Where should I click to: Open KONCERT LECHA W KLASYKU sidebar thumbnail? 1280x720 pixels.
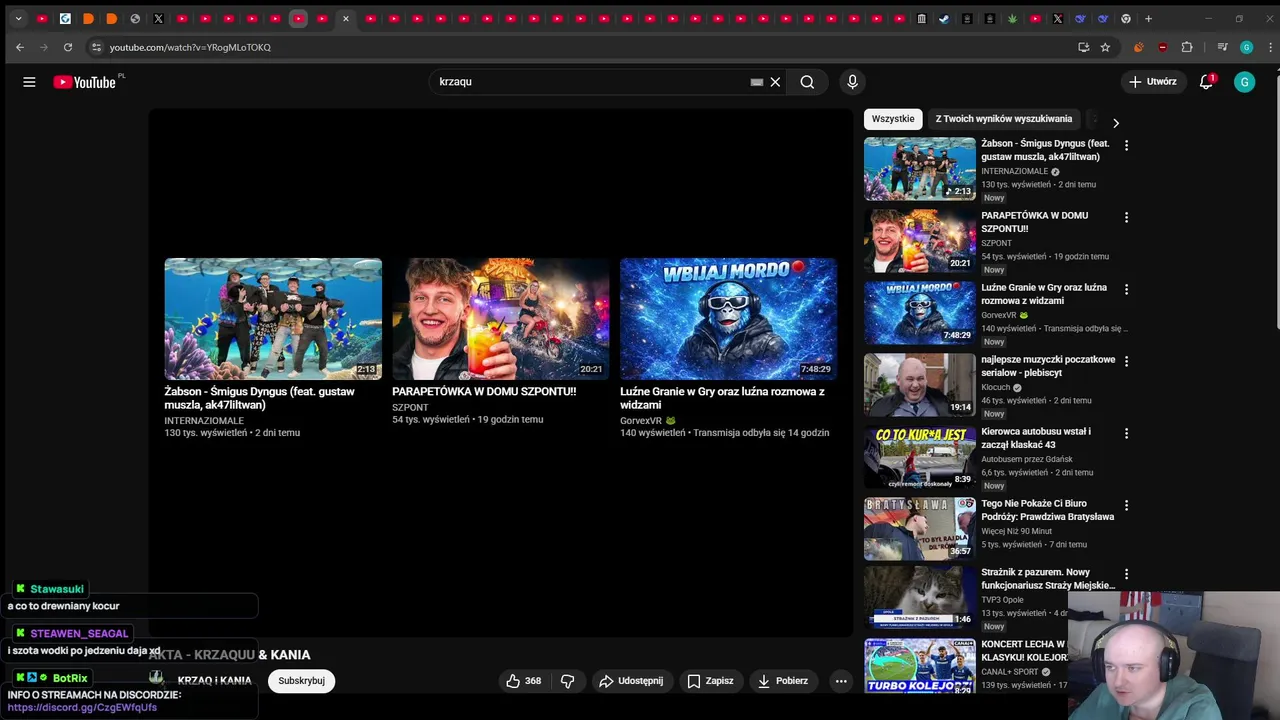tap(920, 666)
